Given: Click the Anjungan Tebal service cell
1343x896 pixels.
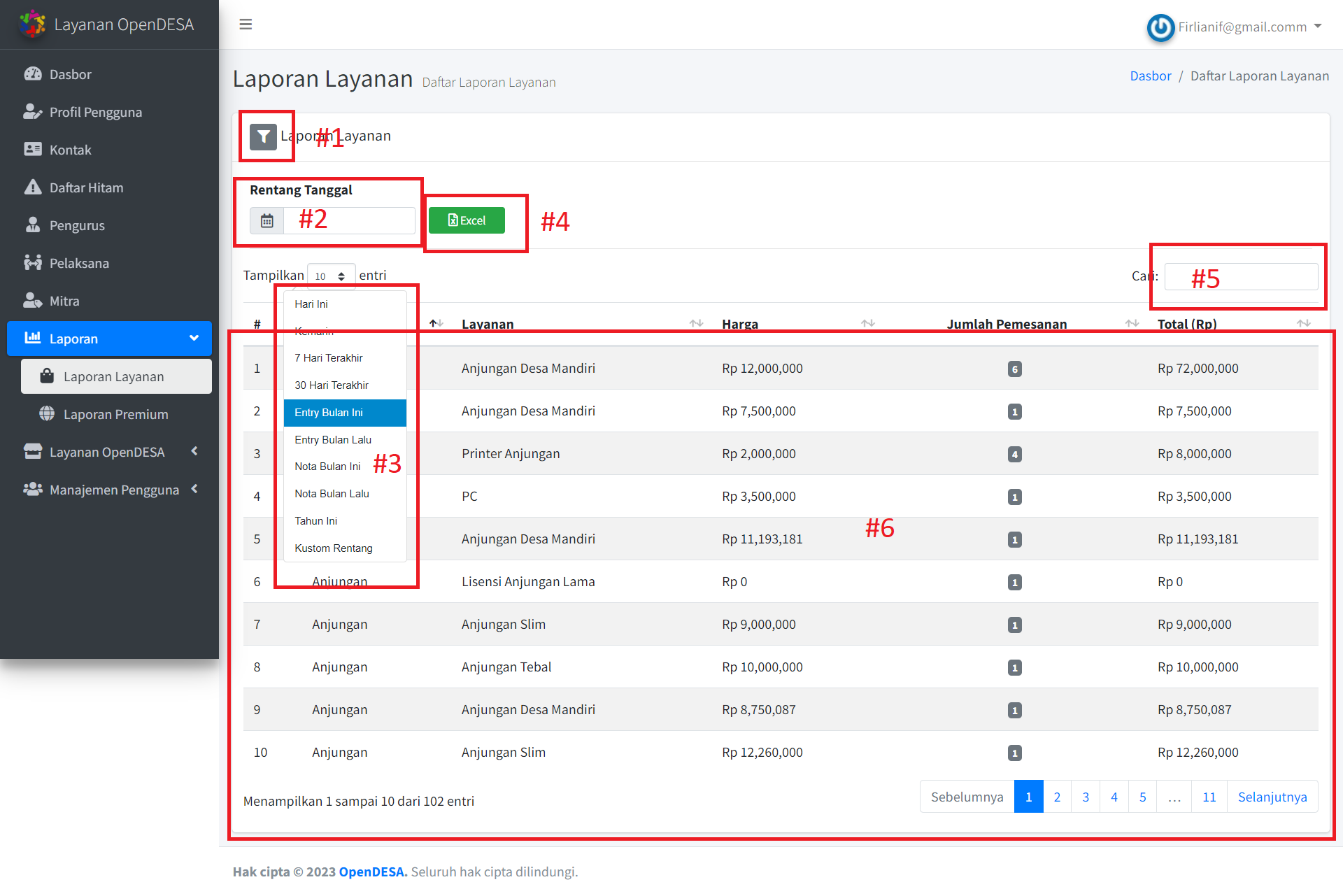Looking at the screenshot, I should pyautogui.click(x=506, y=667).
